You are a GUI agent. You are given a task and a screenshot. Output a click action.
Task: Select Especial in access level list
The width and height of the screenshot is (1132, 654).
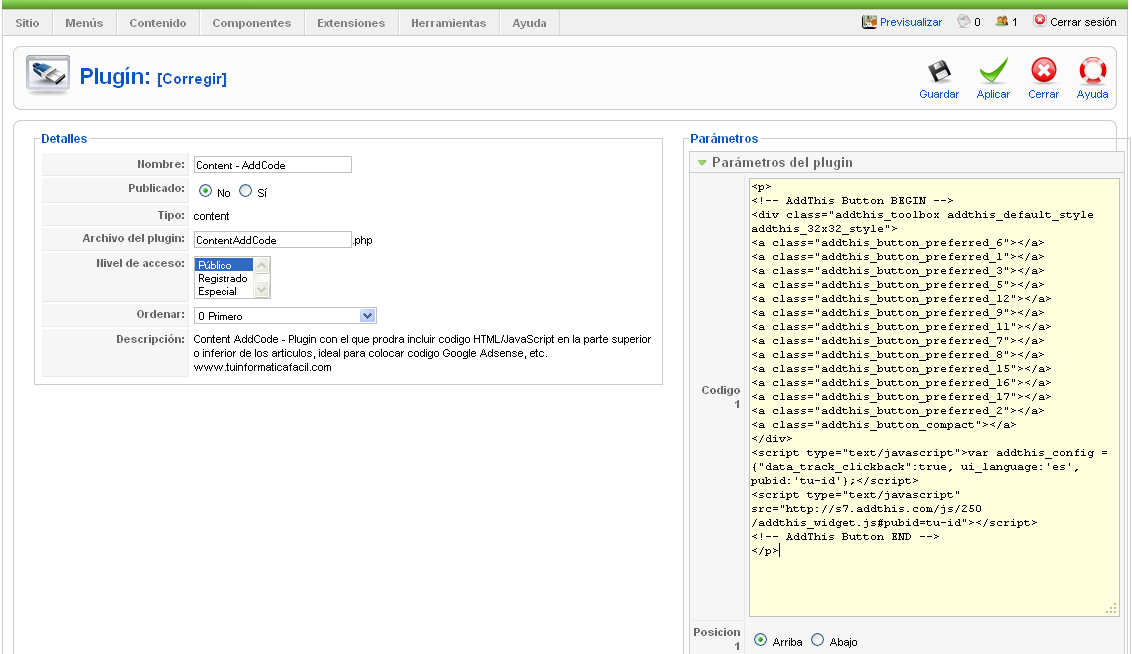(x=224, y=291)
